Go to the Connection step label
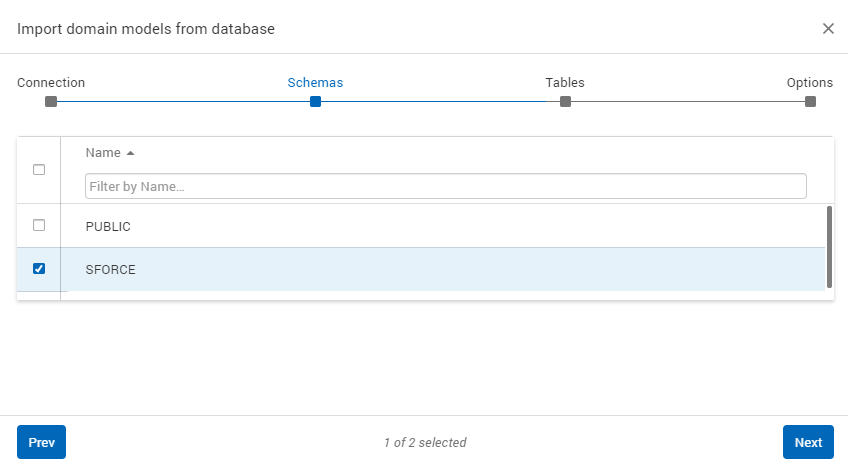 coord(51,83)
